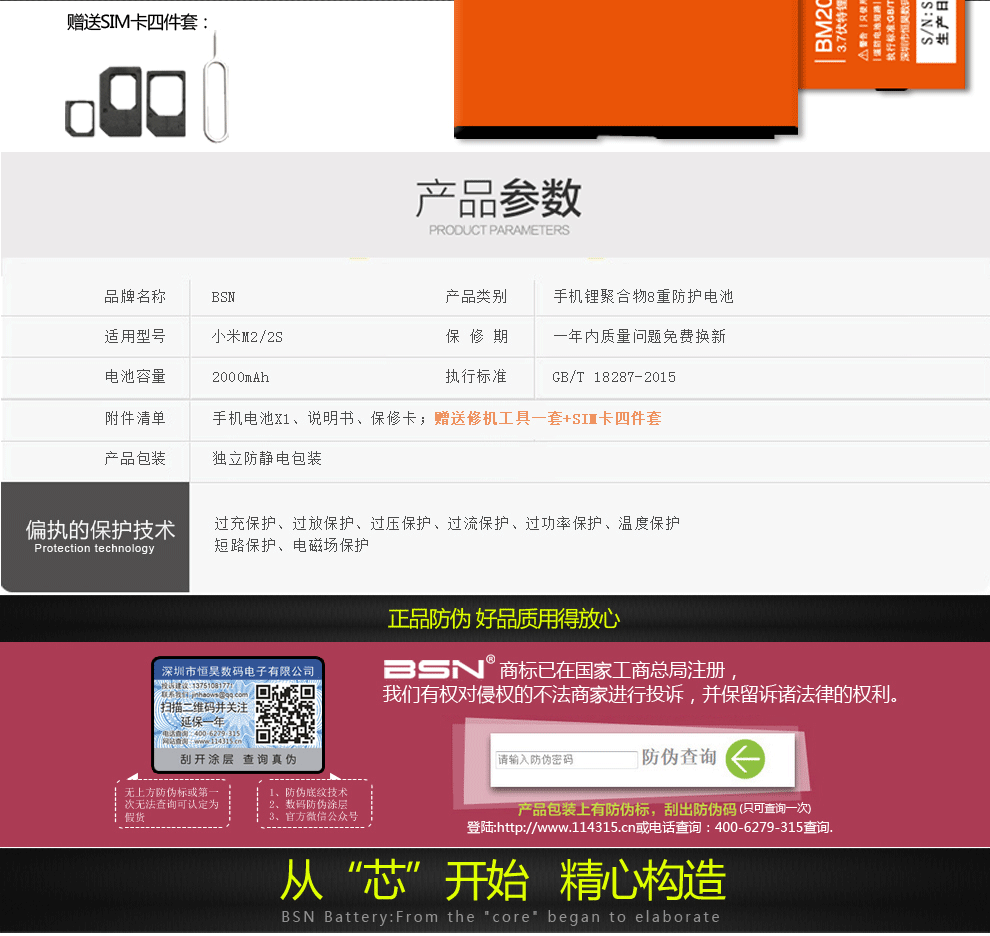
Task: Click the QR code on anti-counterfeit label
Action: pyautogui.click(x=285, y=714)
